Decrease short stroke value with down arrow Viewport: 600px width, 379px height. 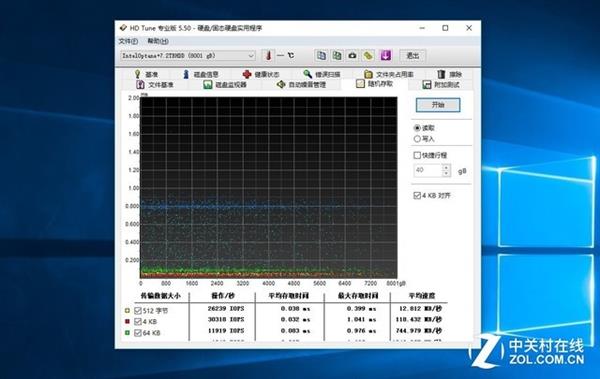(x=446, y=173)
